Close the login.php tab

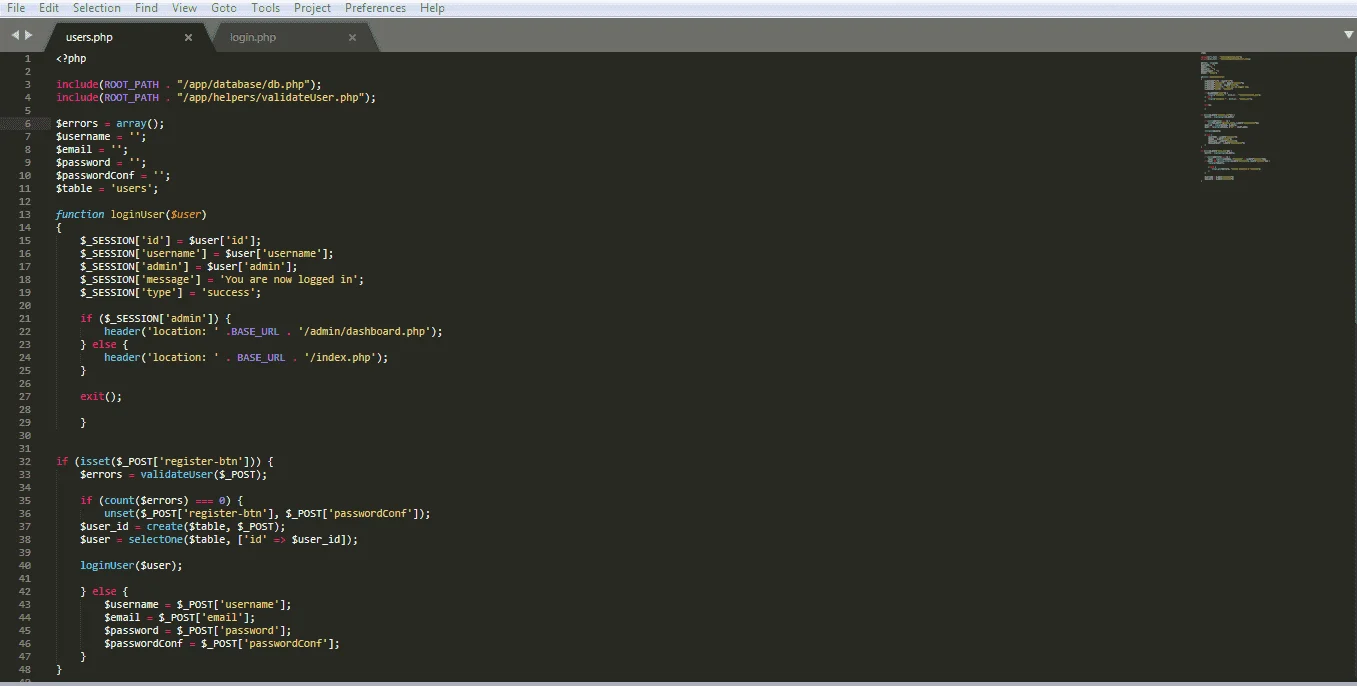click(352, 38)
